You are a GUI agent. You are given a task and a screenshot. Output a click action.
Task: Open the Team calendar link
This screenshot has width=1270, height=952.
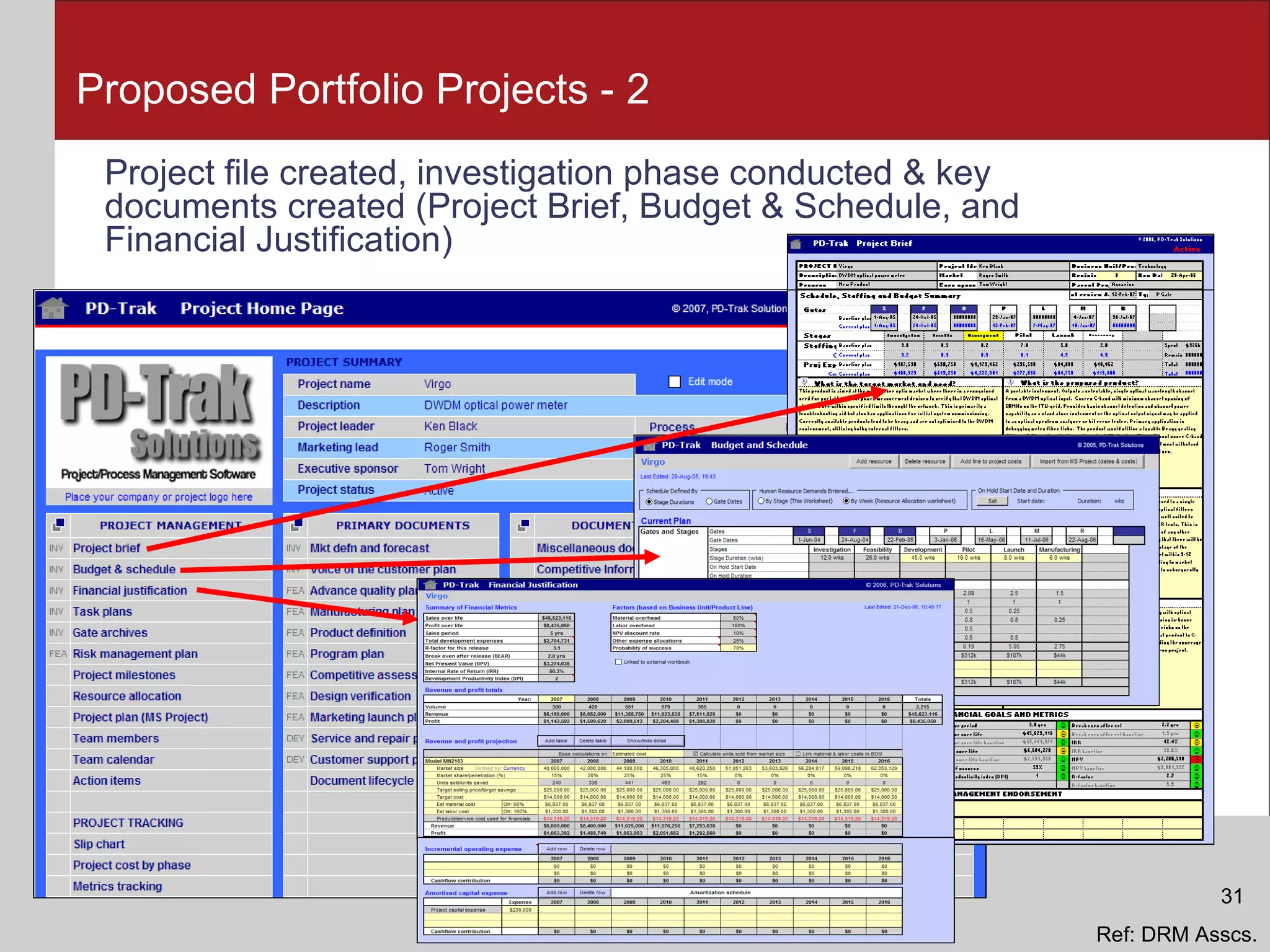pos(113,759)
